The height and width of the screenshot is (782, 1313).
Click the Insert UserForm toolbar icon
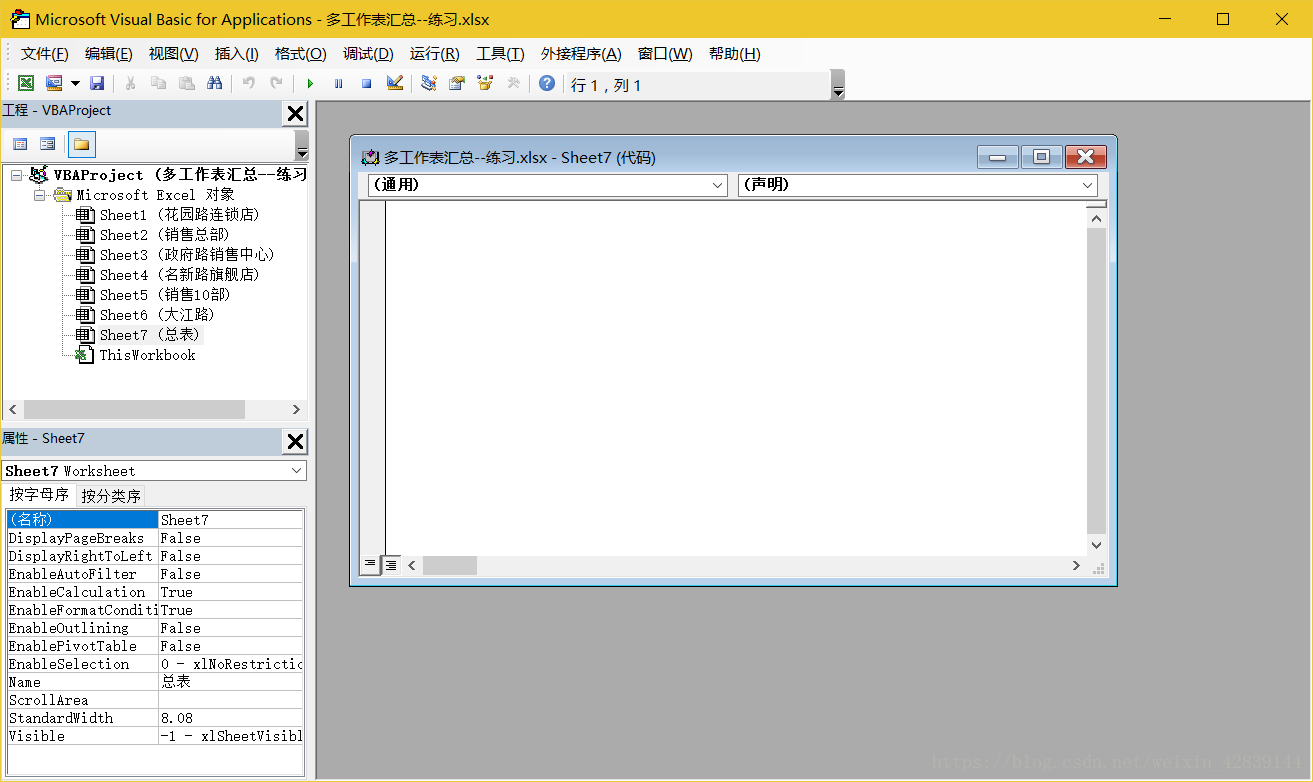[54, 84]
